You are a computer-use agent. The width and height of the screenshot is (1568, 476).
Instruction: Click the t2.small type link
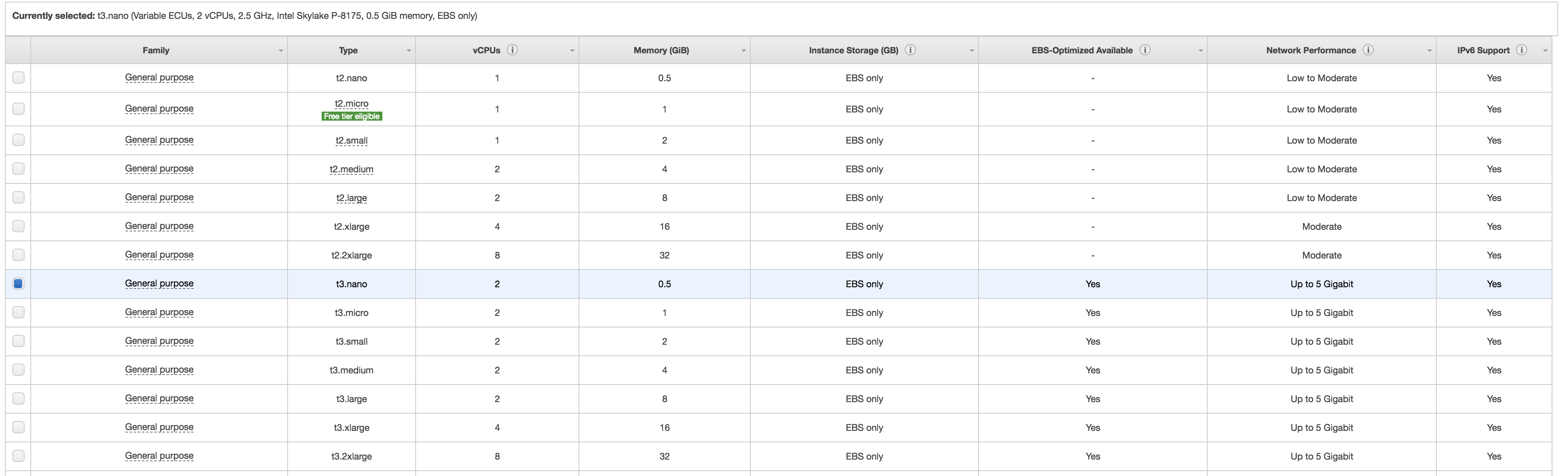pyautogui.click(x=352, y=140)
